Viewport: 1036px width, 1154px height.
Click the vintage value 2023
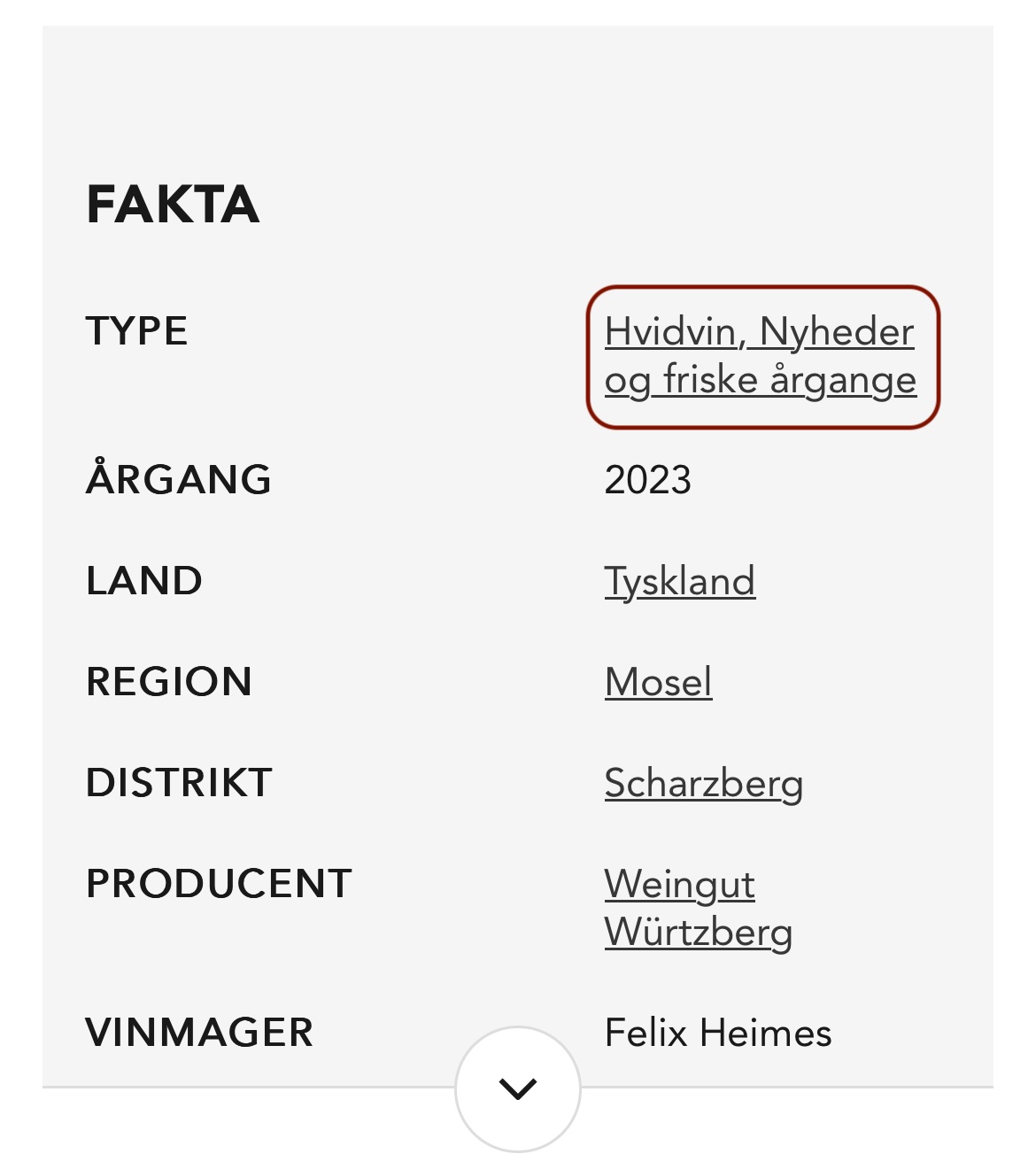click(647, 480)
